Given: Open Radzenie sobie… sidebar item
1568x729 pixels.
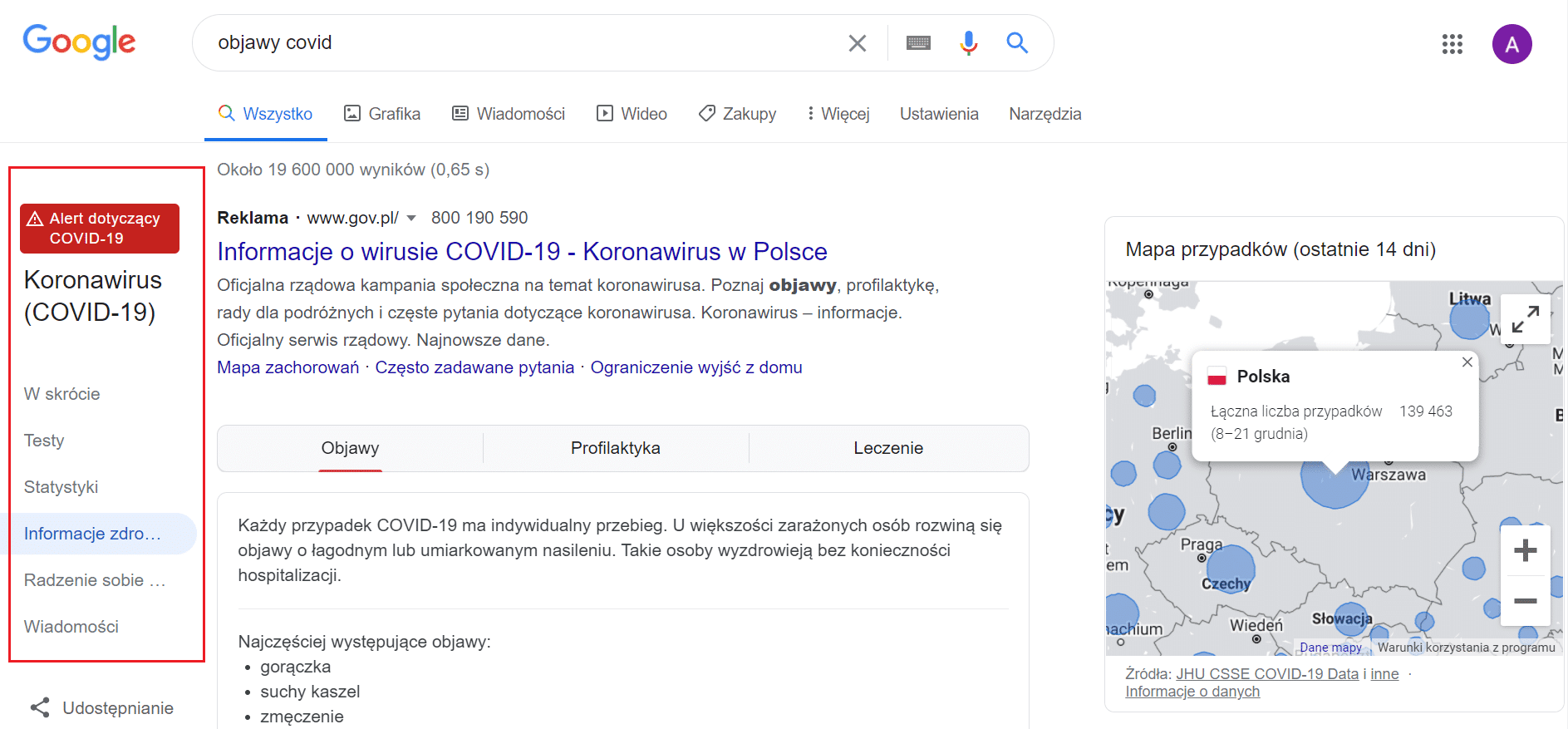Looking at the screenshot, I should coord(95,580).
